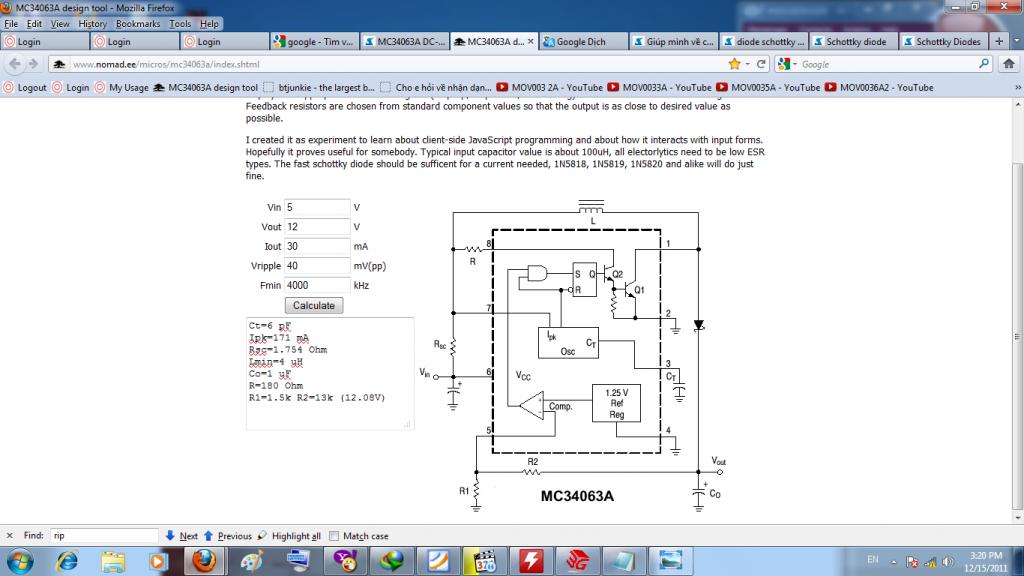Viewport: 1024px width, 576px height.
Task: Switch to the Google Dịch tab
Action: (x=584, y=41)
